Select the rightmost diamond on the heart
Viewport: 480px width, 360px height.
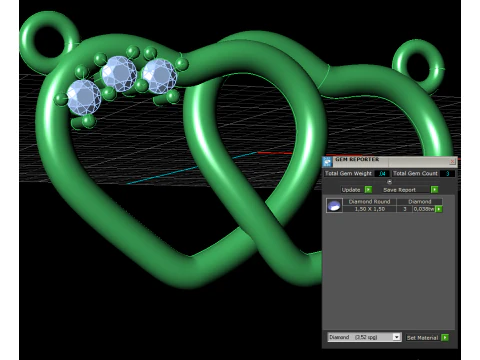click(x=159, y=76)
